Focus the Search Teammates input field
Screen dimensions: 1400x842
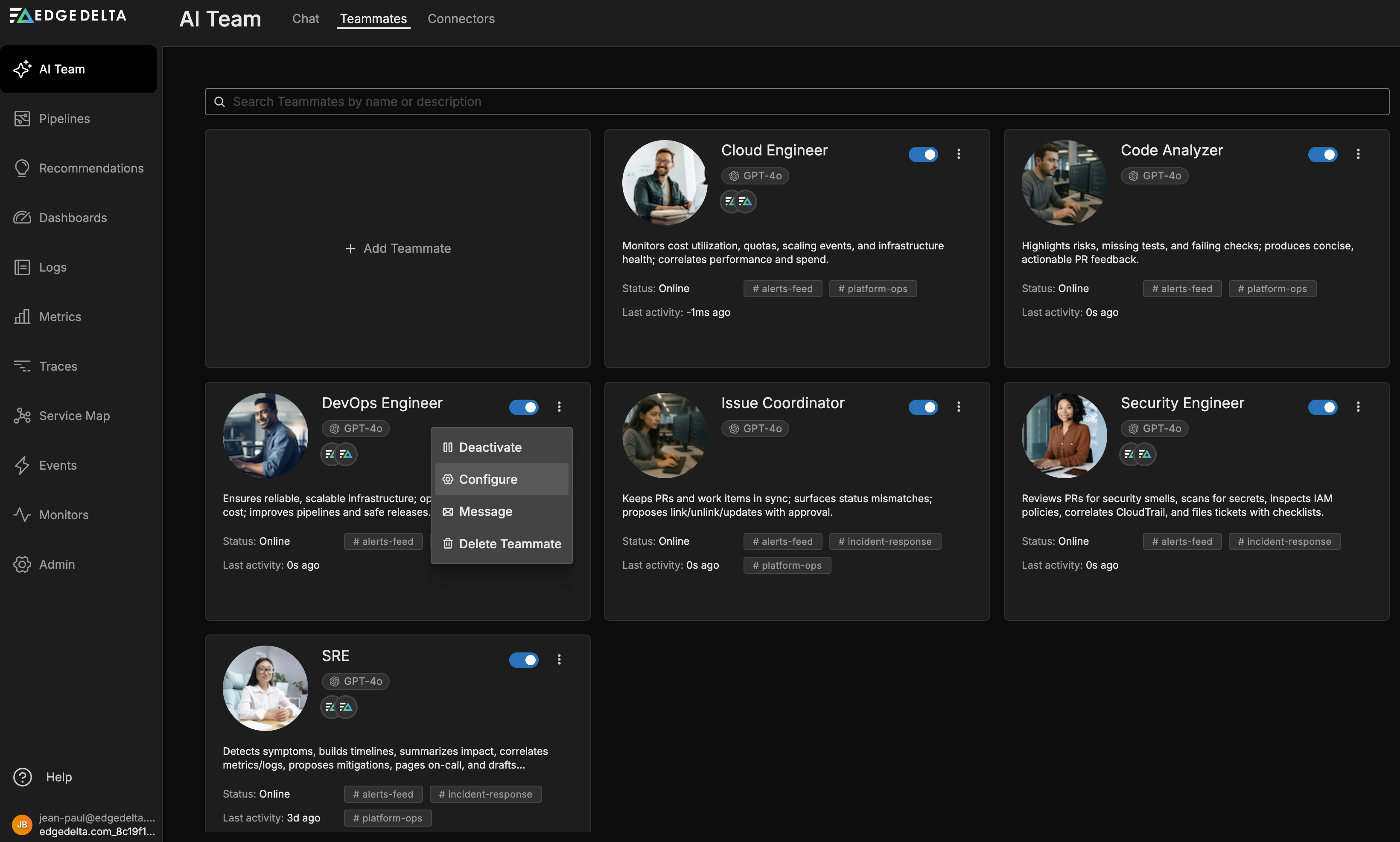796,102
